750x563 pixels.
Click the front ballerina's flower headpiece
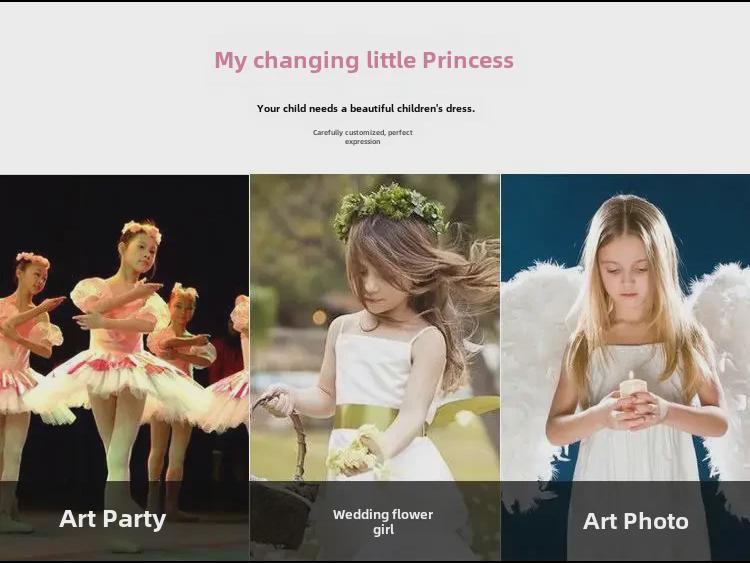141,231
